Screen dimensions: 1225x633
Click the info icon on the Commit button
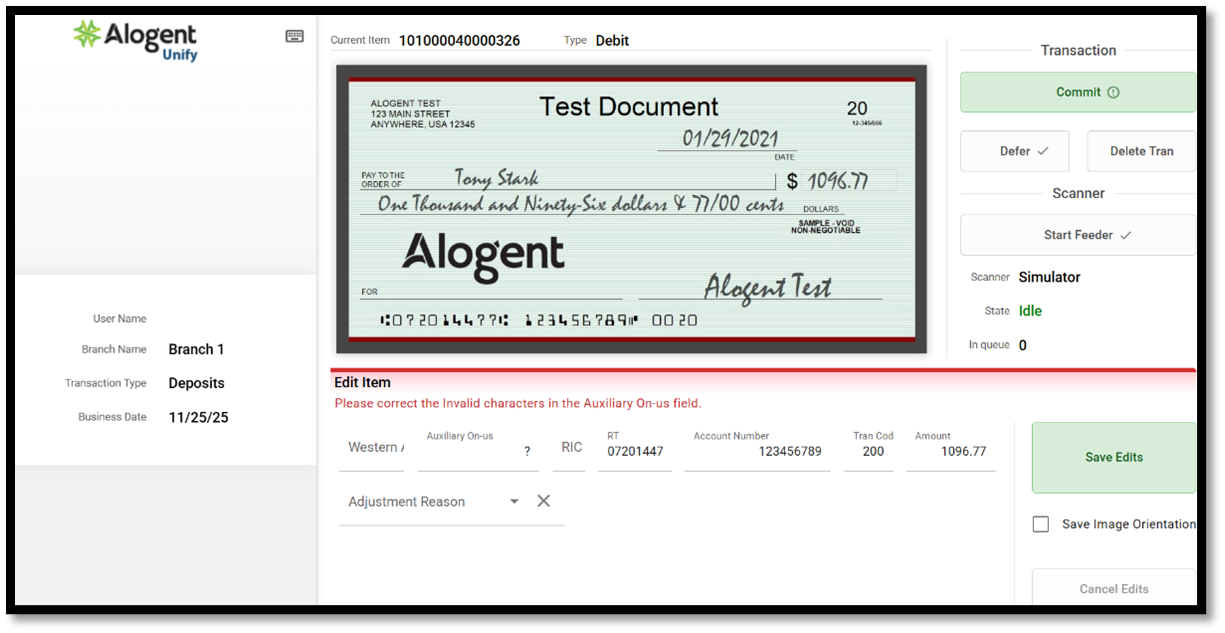[x=1114, y=92]
